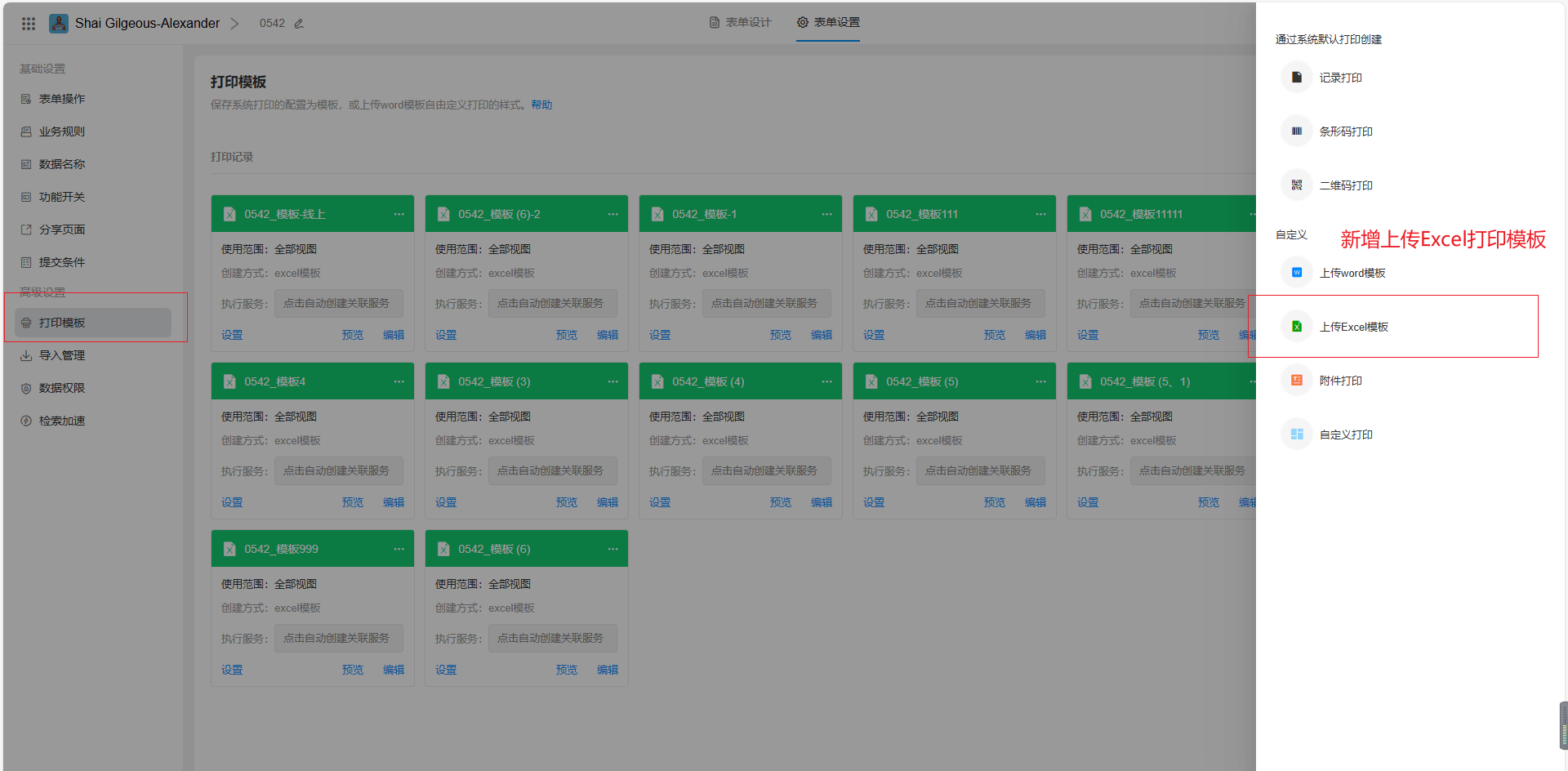Select 上传word模板 upload option
This screenshot has width=1568, height=771.
(1352, 273)
